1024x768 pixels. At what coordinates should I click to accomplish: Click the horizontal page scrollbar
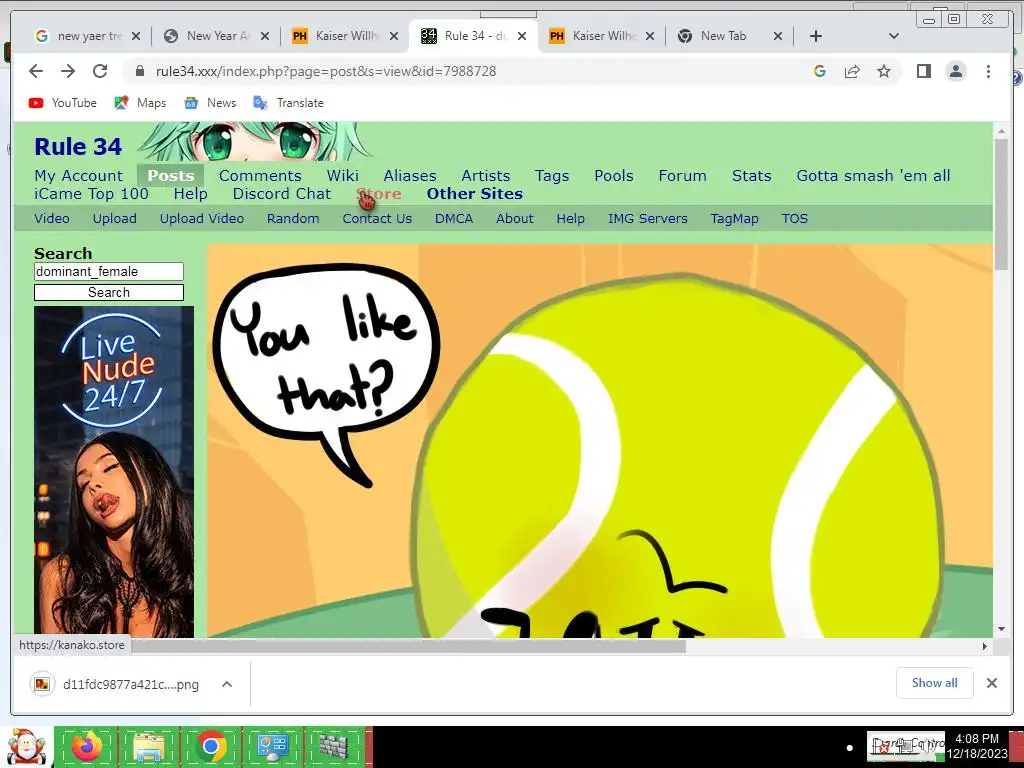pyautogui.click(x=409, y=647)
